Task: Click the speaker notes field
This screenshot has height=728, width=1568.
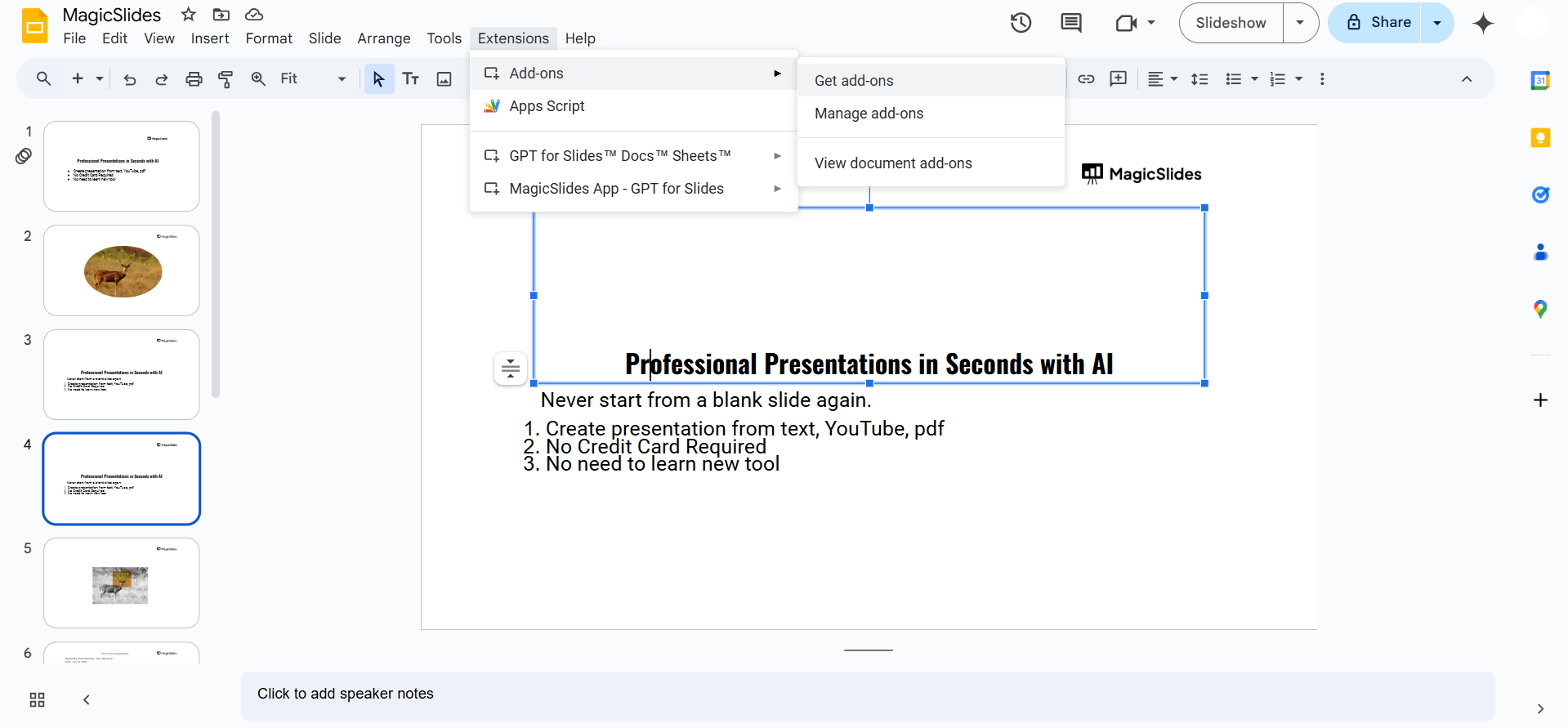Action: [x=868, y=696]
